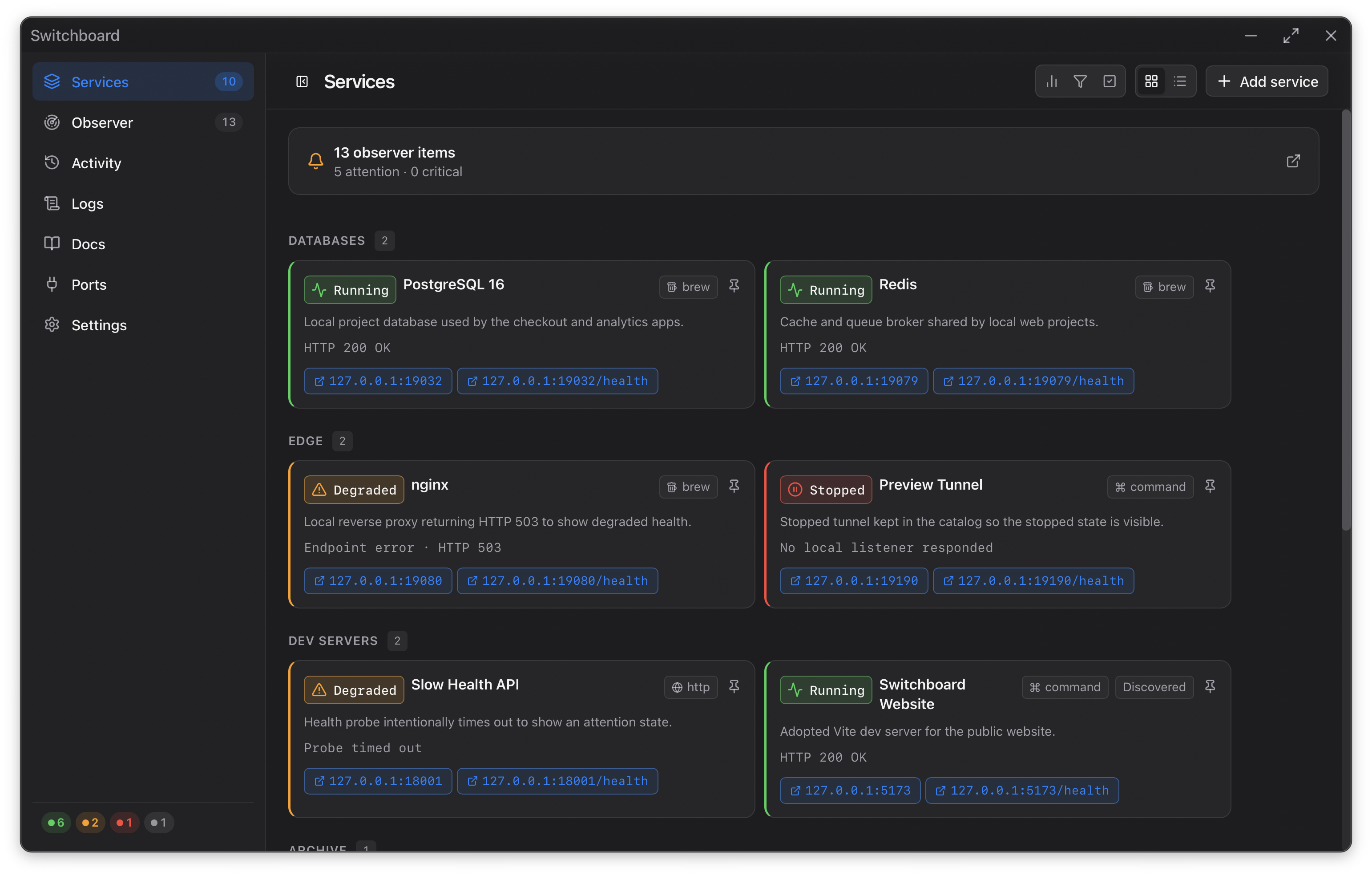The width and height of the screenshot is (1372, 876).
Task: Open link 127.0.0.1:19080
Action: (378, 581)
